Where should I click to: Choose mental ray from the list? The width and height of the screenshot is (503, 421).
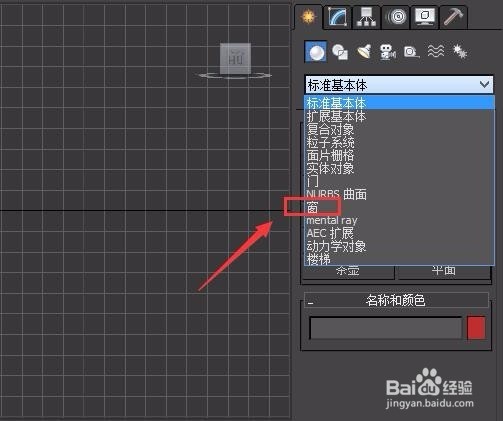tap(399, 220)
